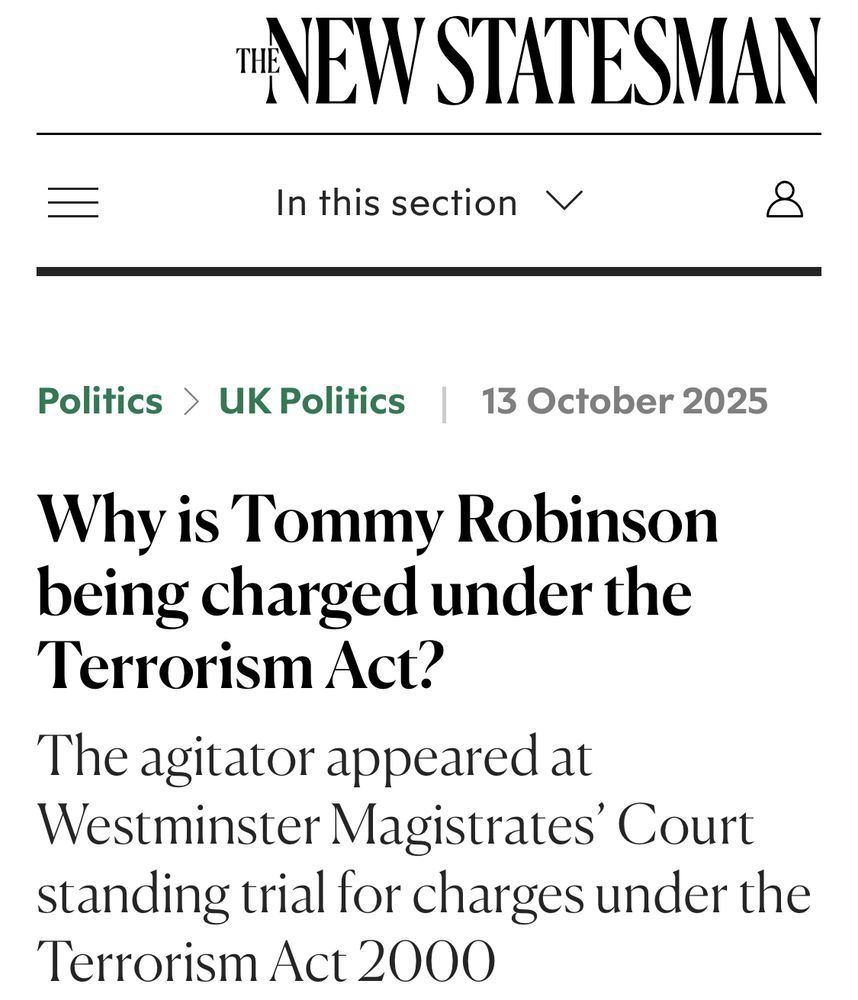Expand the 'In this section' chevron arrow

[564, 201]
